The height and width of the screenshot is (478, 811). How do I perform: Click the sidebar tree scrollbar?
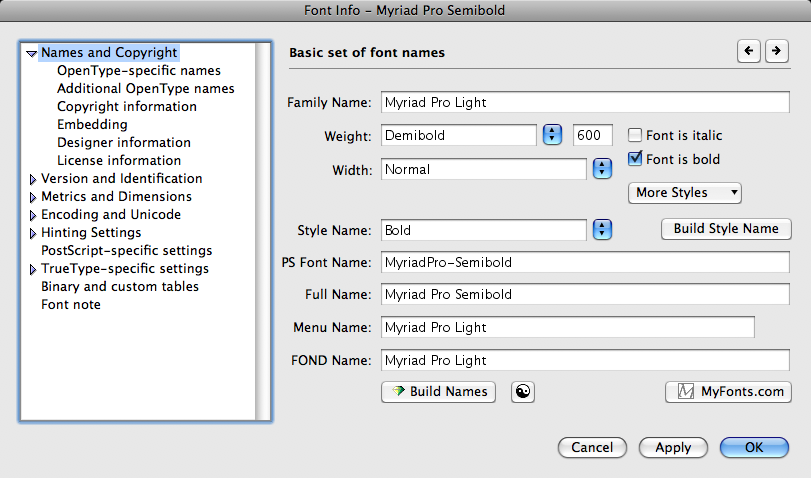point(263,231)
